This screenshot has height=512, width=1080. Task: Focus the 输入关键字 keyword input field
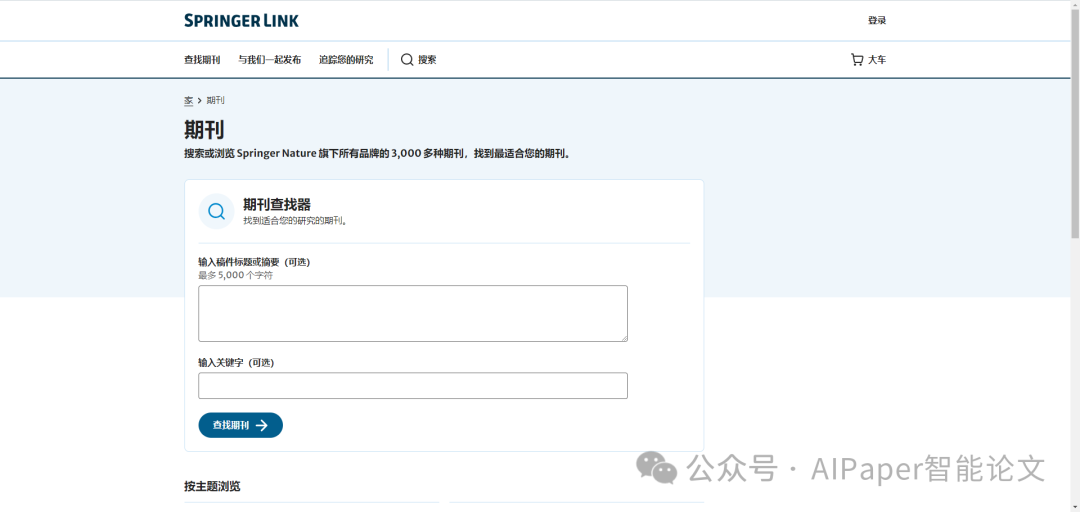point(413,386)
